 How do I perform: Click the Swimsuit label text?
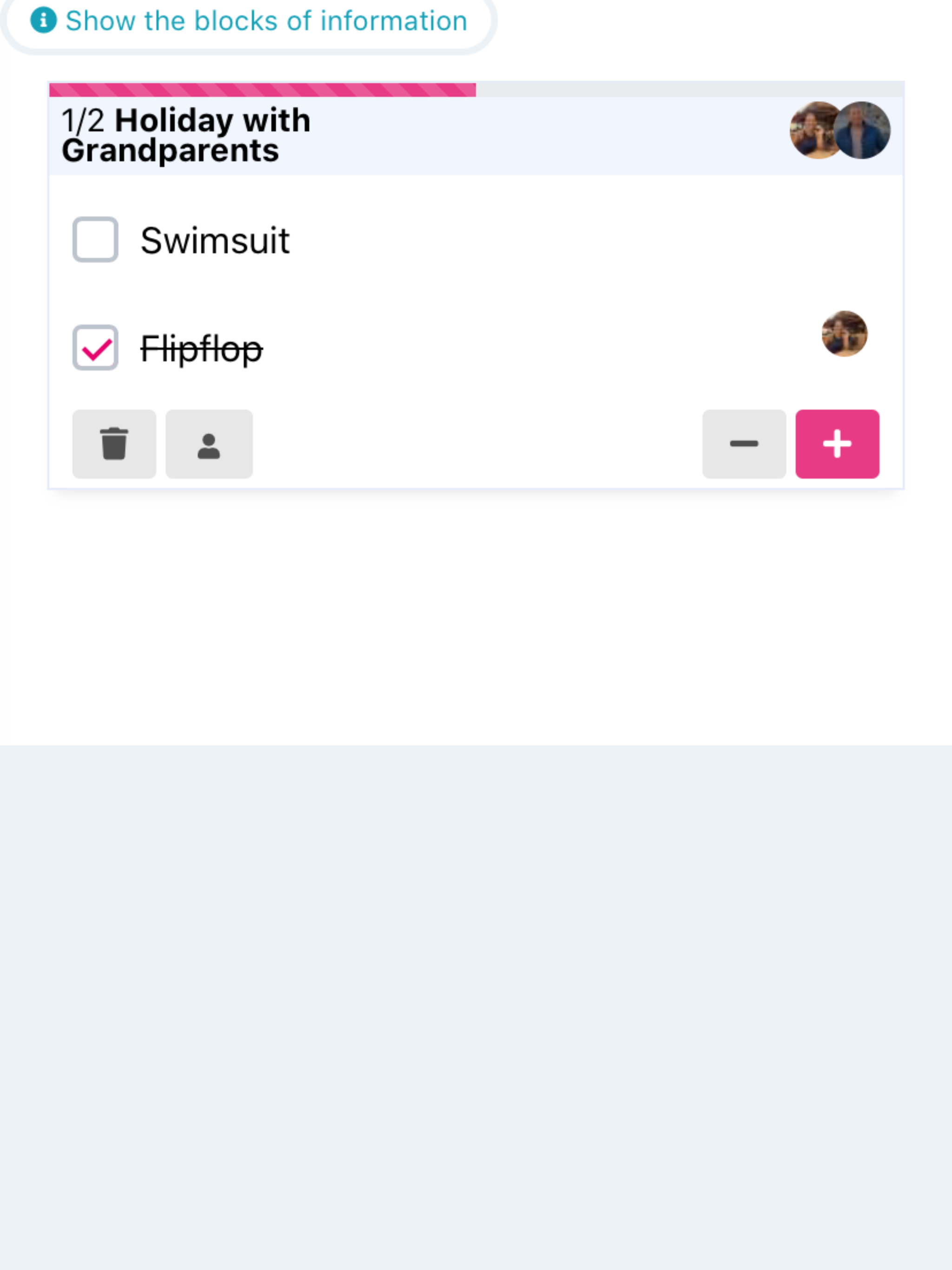pos(215,240)
